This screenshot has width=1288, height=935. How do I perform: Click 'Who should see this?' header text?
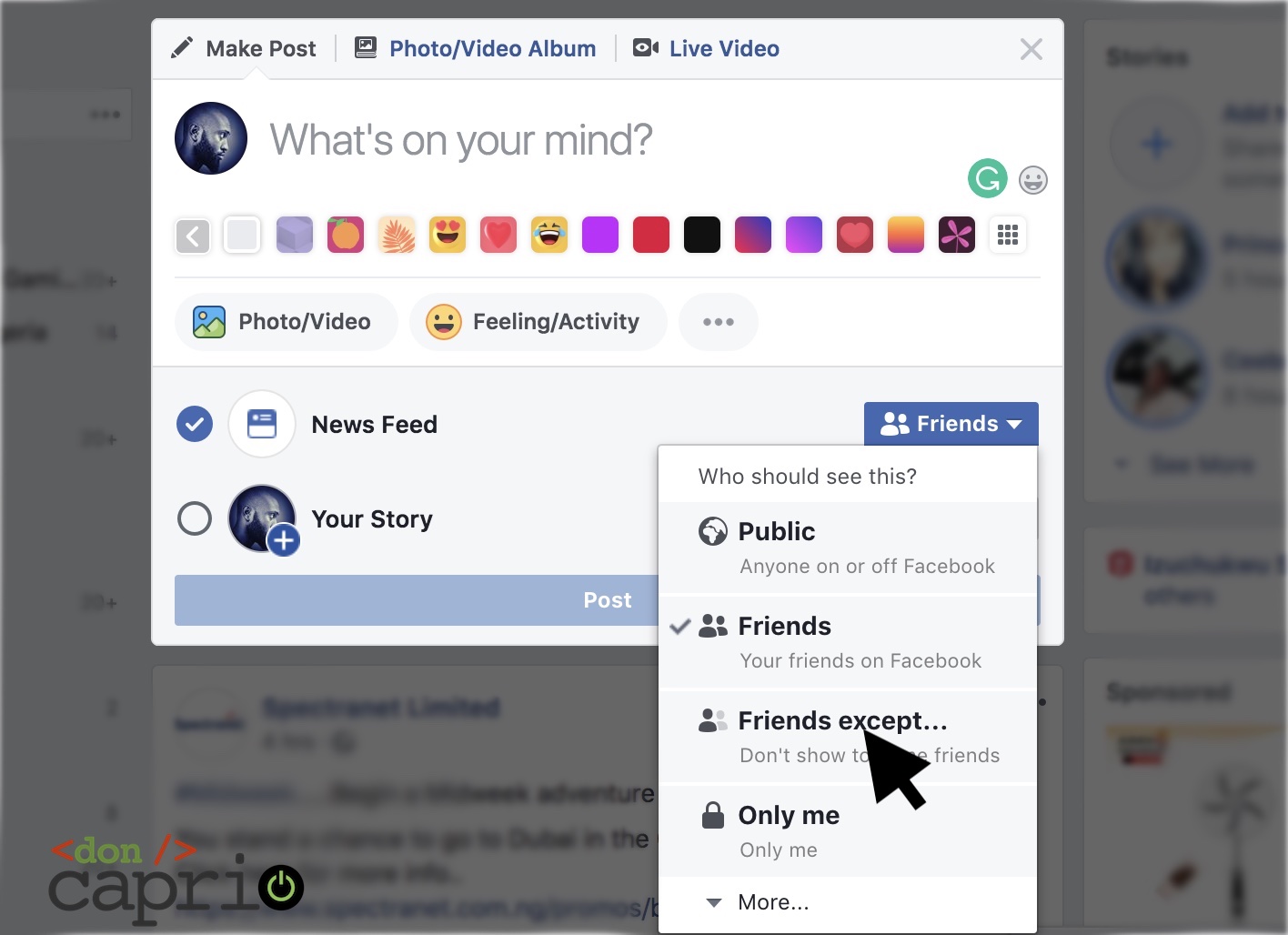click(x=808, y=477)
